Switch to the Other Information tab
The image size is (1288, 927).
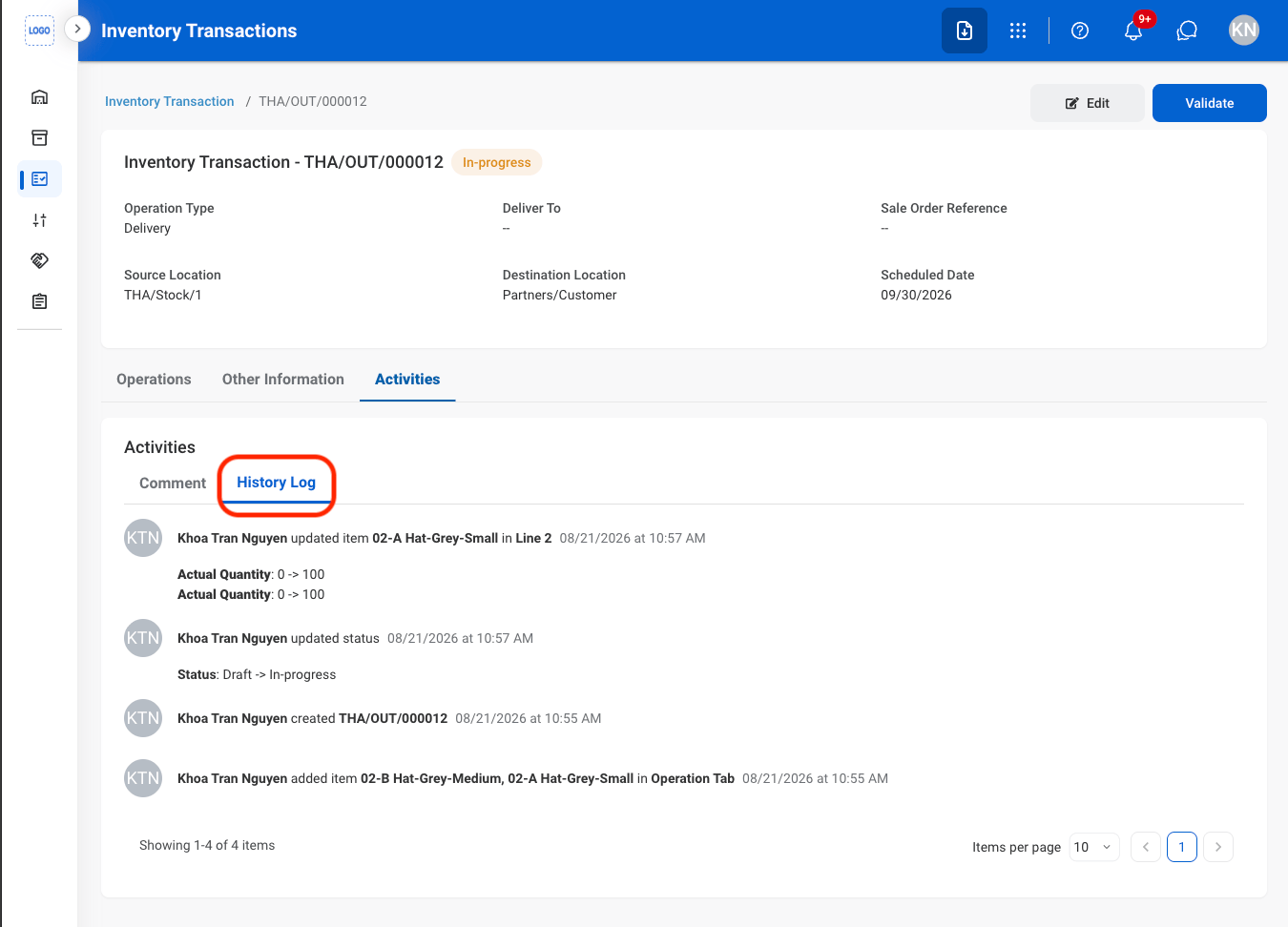283,380
